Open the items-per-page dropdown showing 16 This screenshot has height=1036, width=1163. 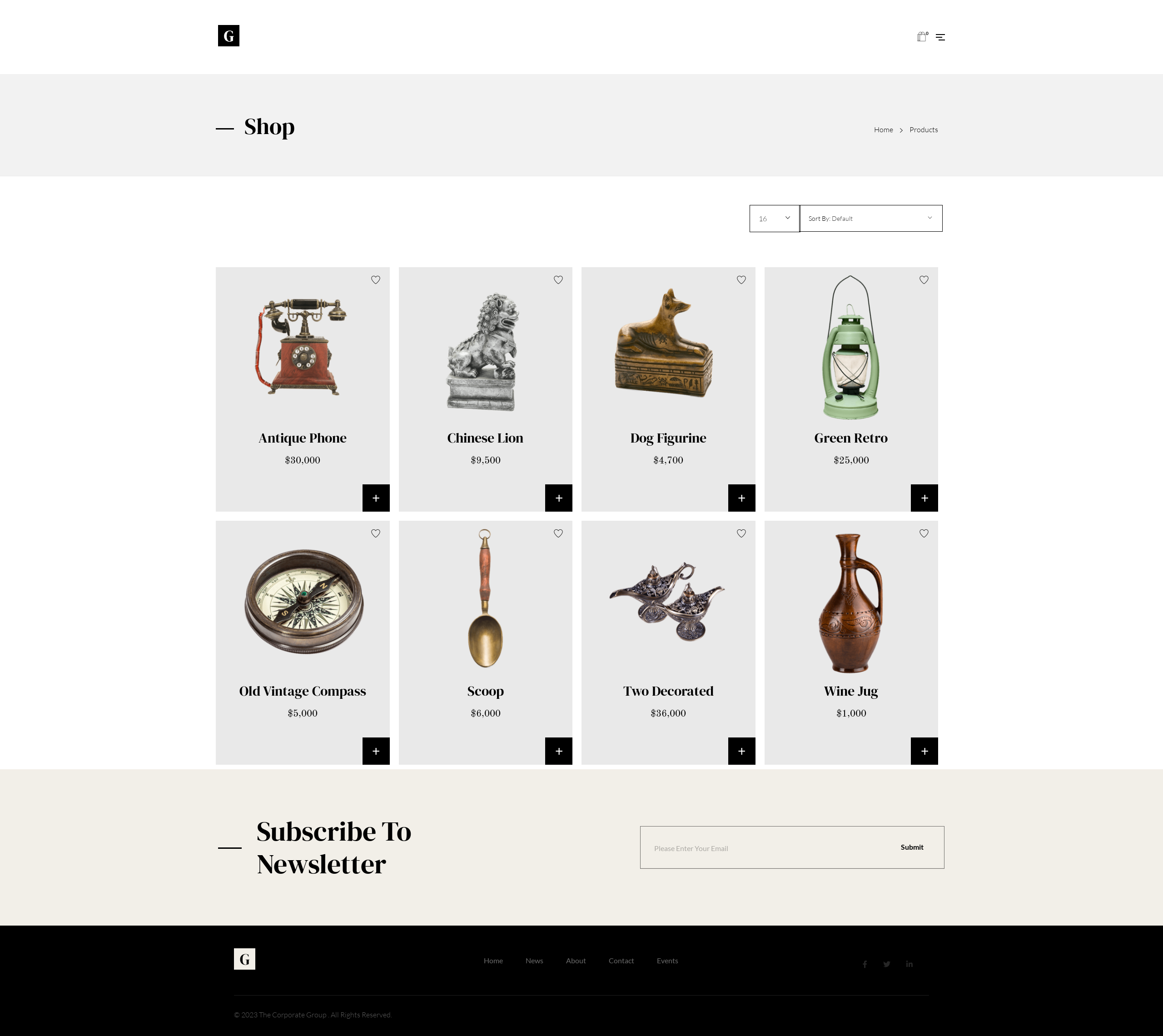[775, 219]
